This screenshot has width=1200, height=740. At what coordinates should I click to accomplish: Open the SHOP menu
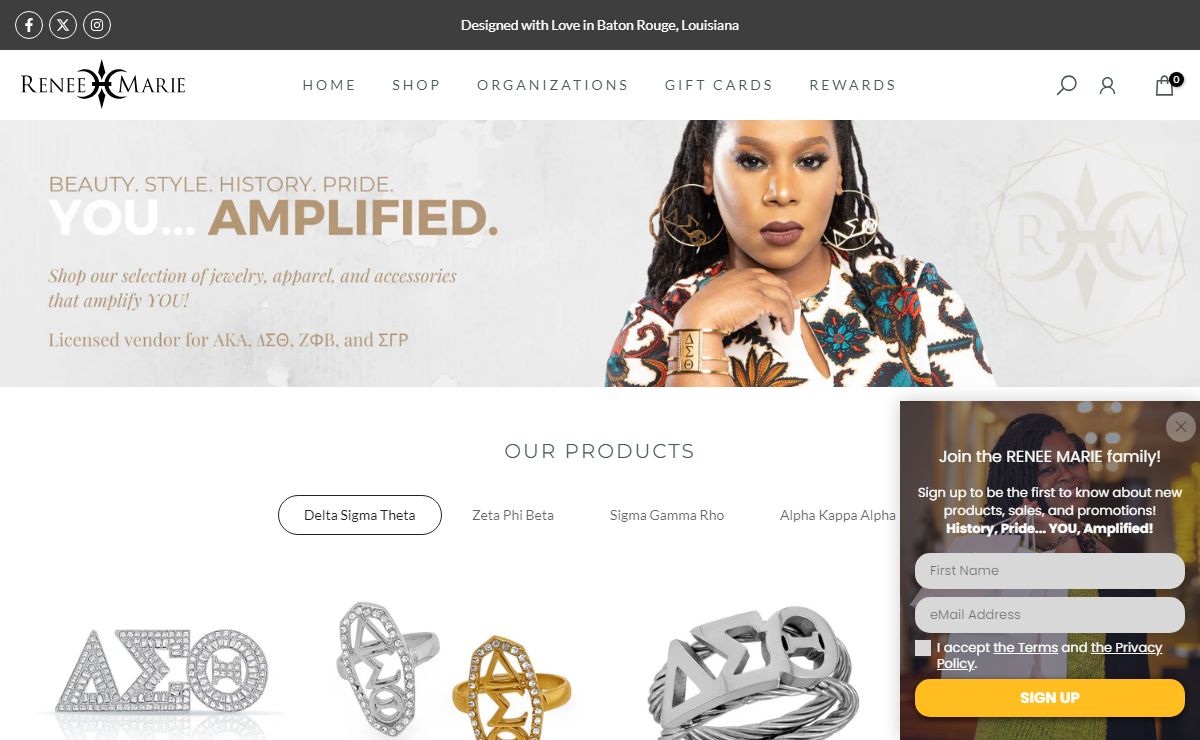416,85
